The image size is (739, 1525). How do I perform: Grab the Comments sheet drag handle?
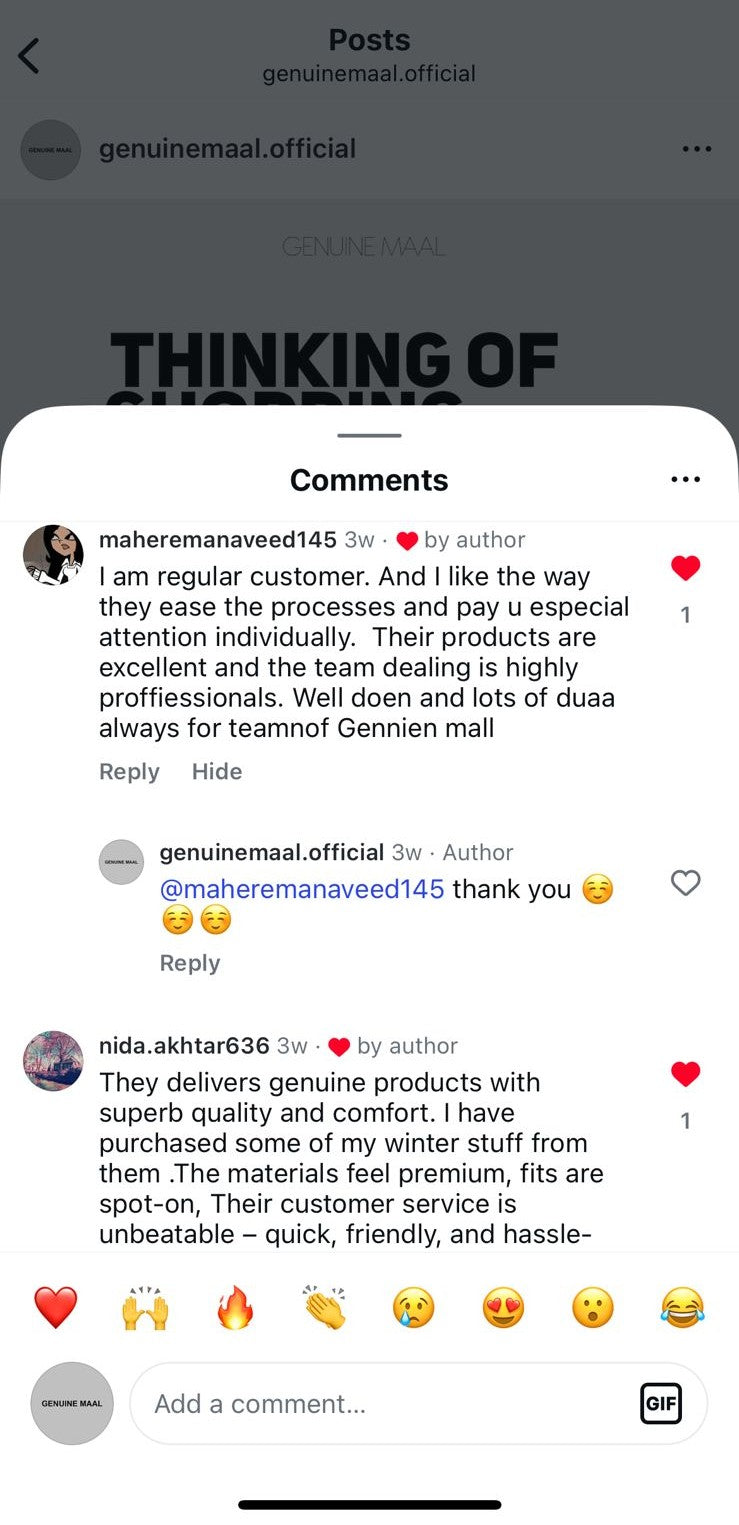click(x=369, y=435)
